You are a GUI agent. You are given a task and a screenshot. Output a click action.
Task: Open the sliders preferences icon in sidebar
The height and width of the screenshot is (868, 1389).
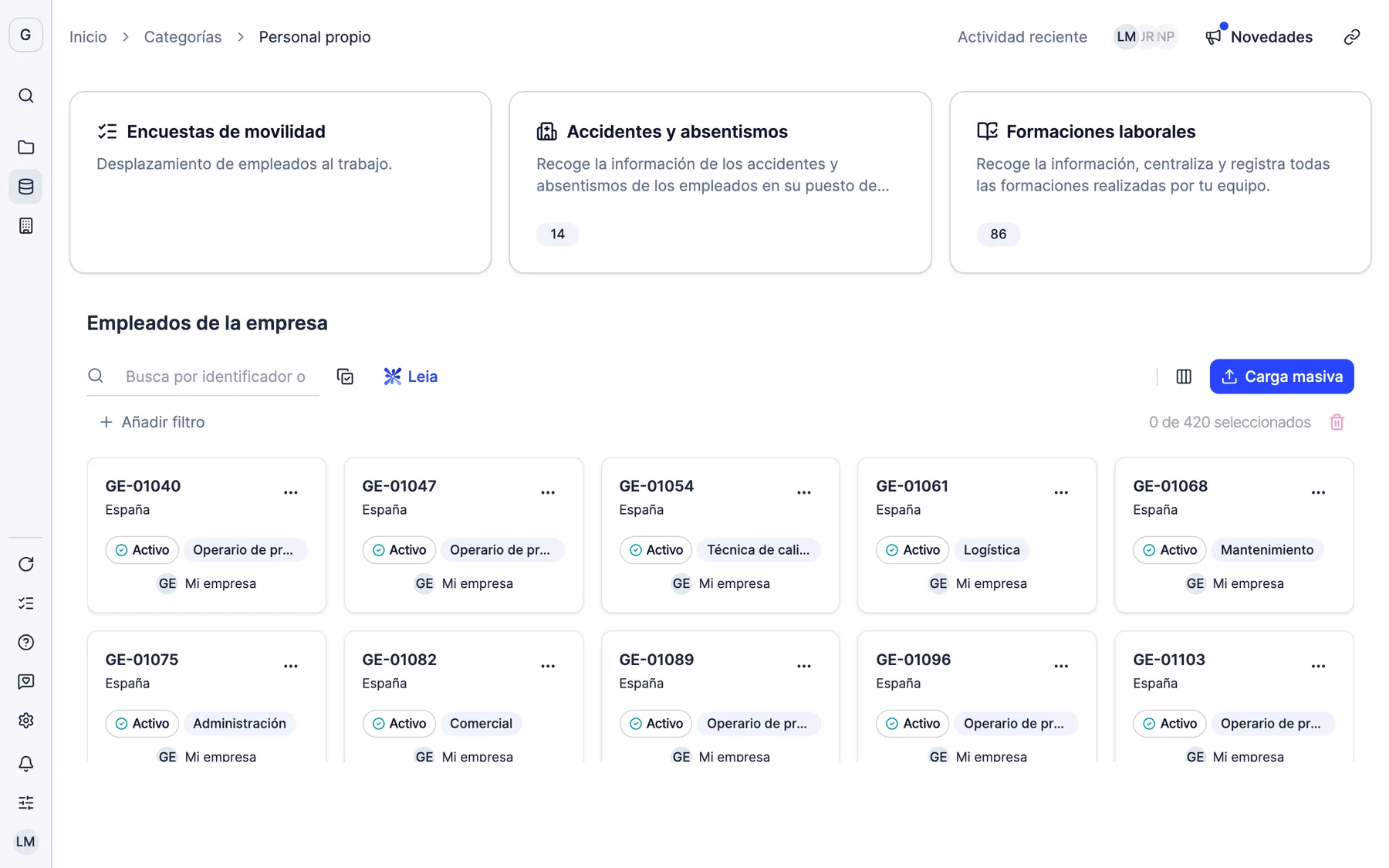25,802
